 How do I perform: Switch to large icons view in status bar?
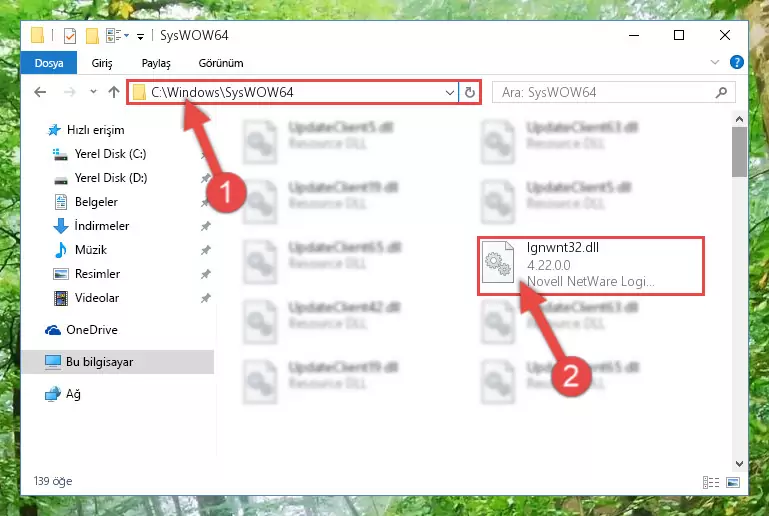point(733,483)
